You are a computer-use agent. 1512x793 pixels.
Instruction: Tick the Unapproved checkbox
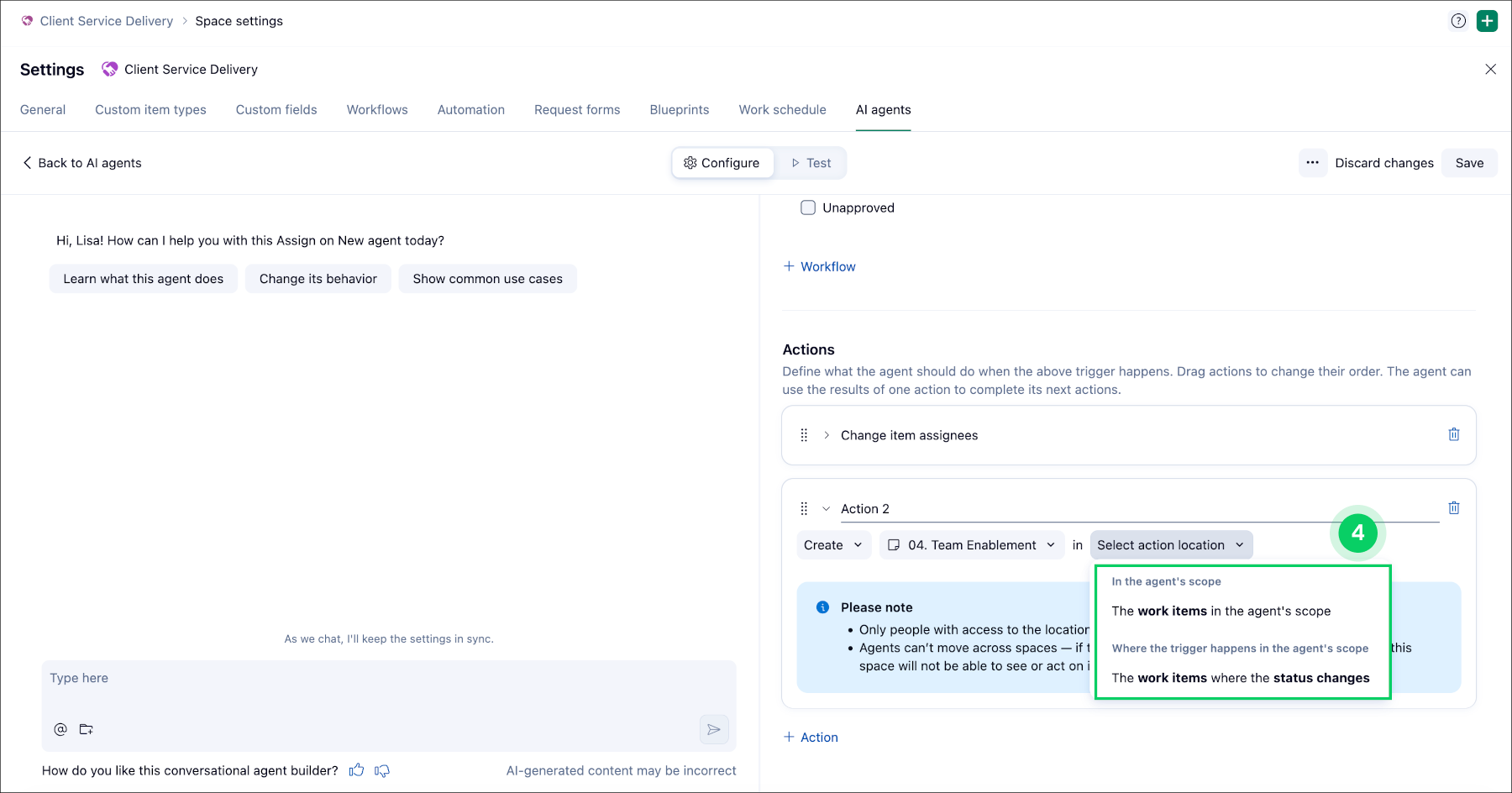pyautogui.click(x=808, y=207)
